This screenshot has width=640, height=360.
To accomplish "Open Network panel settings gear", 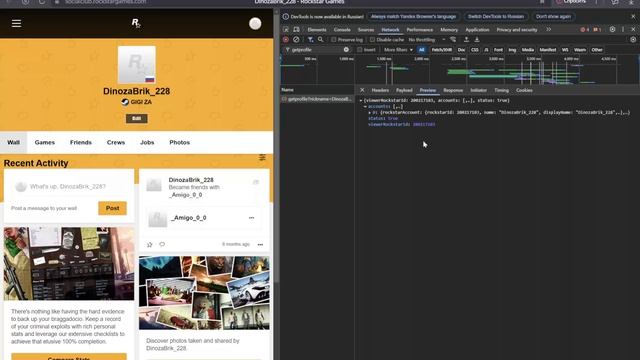I will [x=633, y=40].
